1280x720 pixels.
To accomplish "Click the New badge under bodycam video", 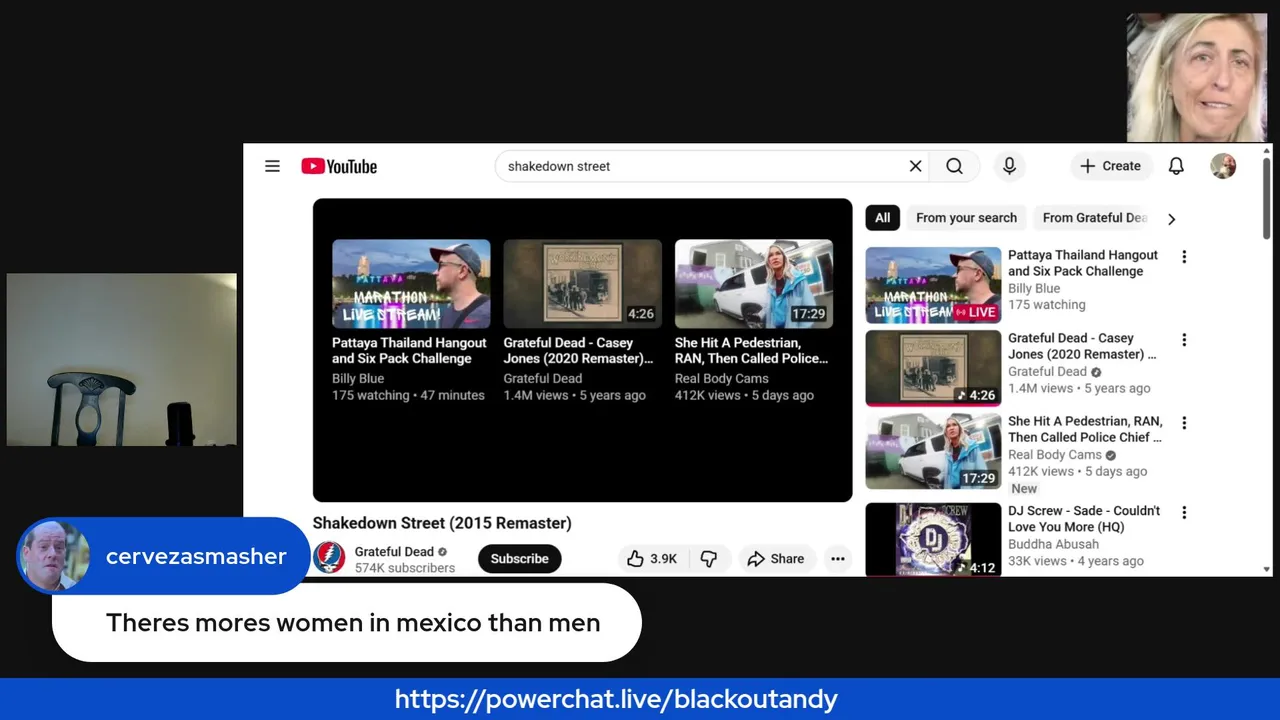I will pyautogui.click(x=1024, y=489).
